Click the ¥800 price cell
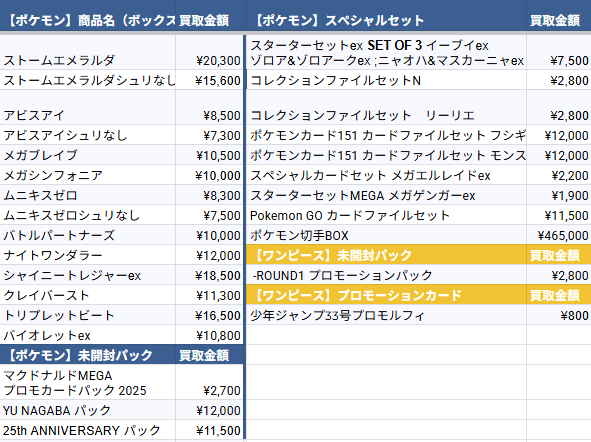The height and width of the screenshot is (442, 591). (x=559, y=315)
